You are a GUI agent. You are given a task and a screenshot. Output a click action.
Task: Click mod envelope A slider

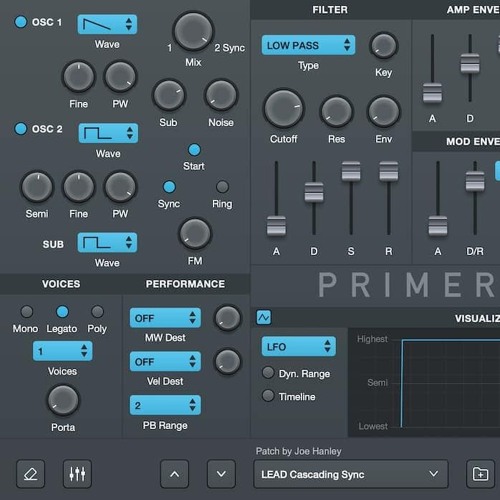click(438, 226)
